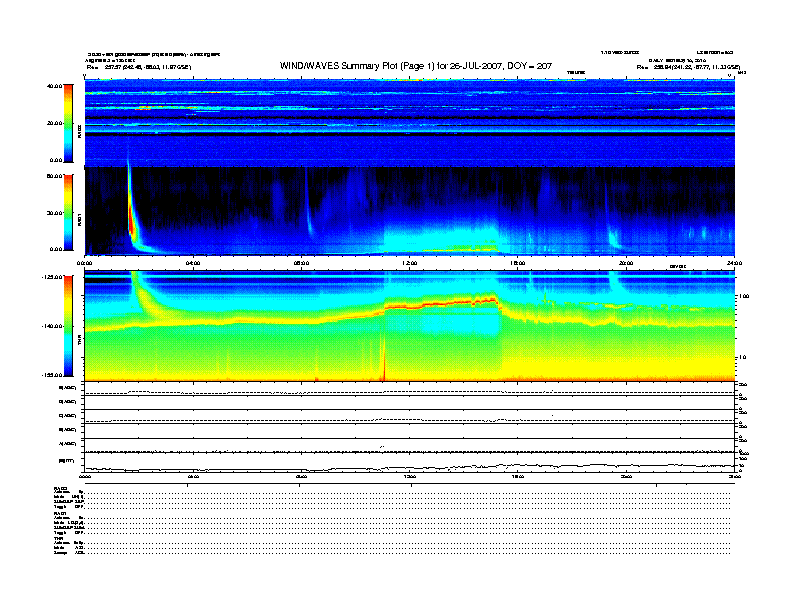
Task: Click the 24:00 tick label under RAD1 spectrogram
Action: coord(734,263)
